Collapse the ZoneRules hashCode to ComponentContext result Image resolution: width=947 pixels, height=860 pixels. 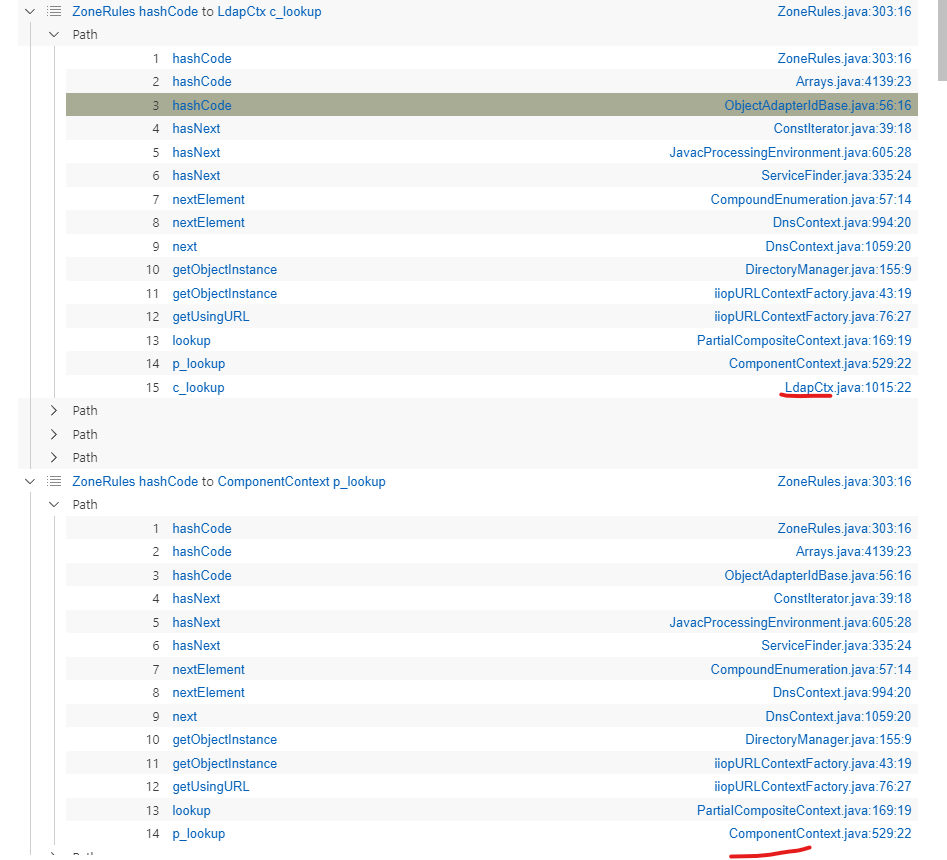click(30, 482)
